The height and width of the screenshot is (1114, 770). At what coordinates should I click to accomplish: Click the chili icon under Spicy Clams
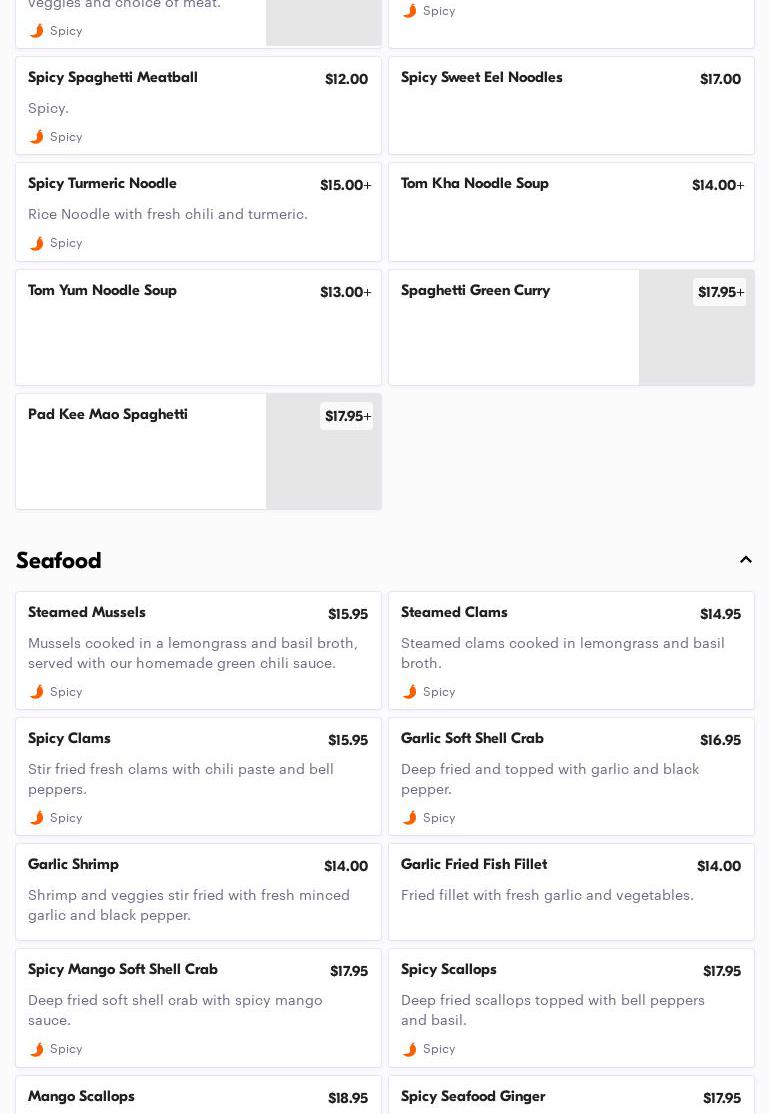(37, 818)
